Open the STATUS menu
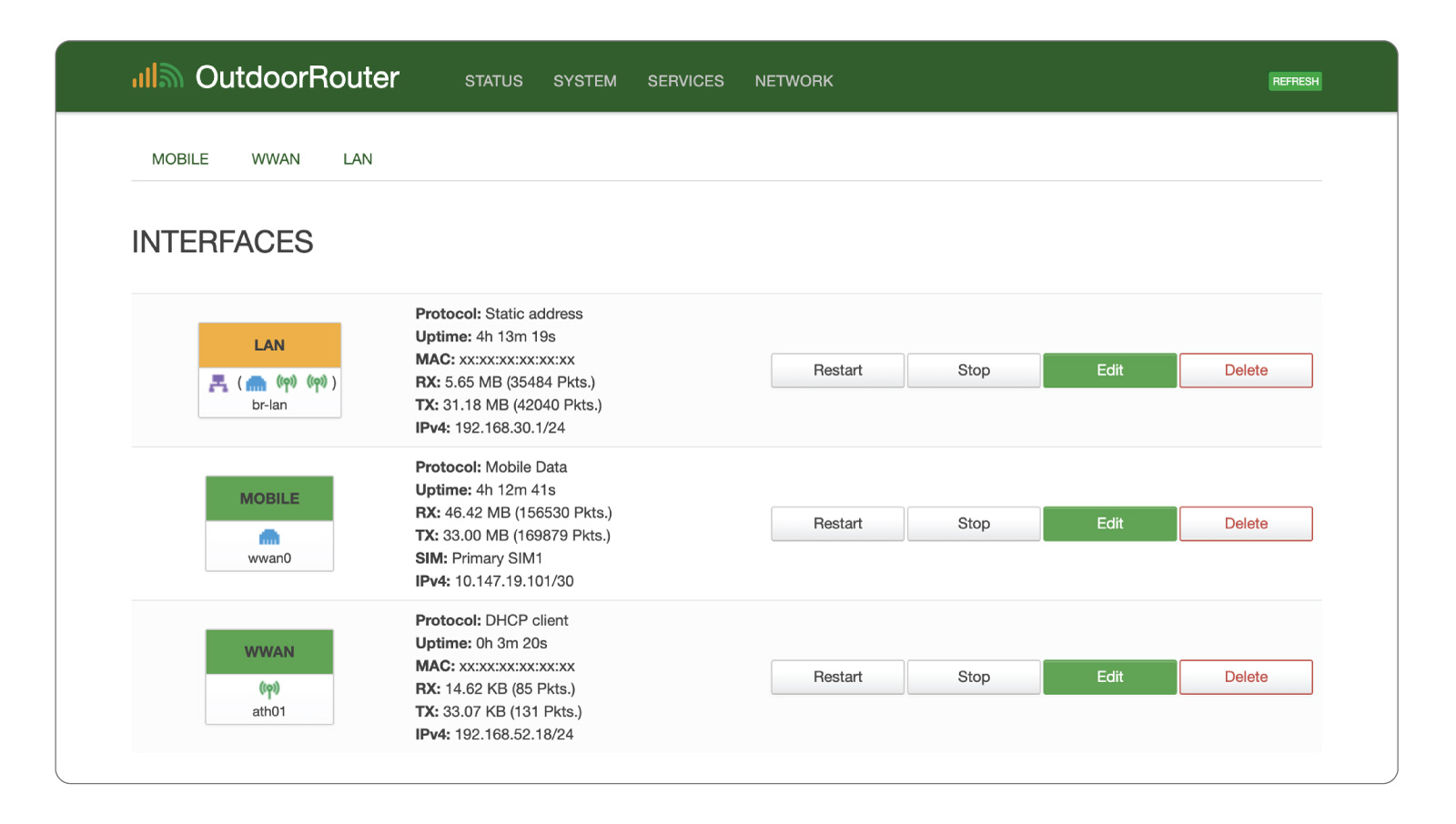The image size is (1456, 824). tap(493, 81)
